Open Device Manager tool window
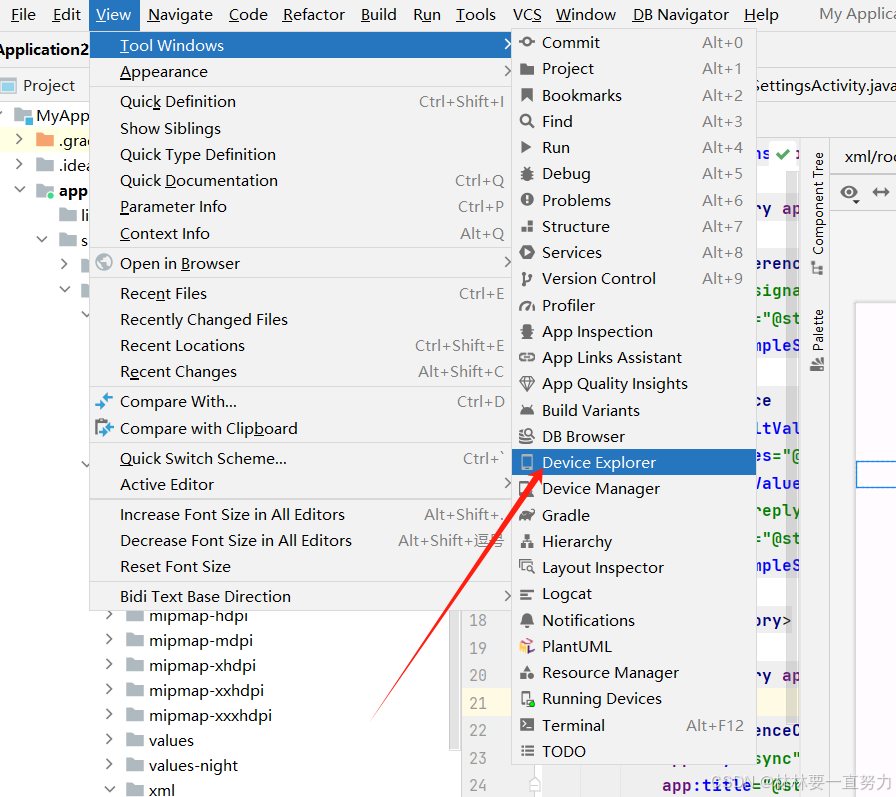Screen dimensions: 896x797 tap(634, 488)
